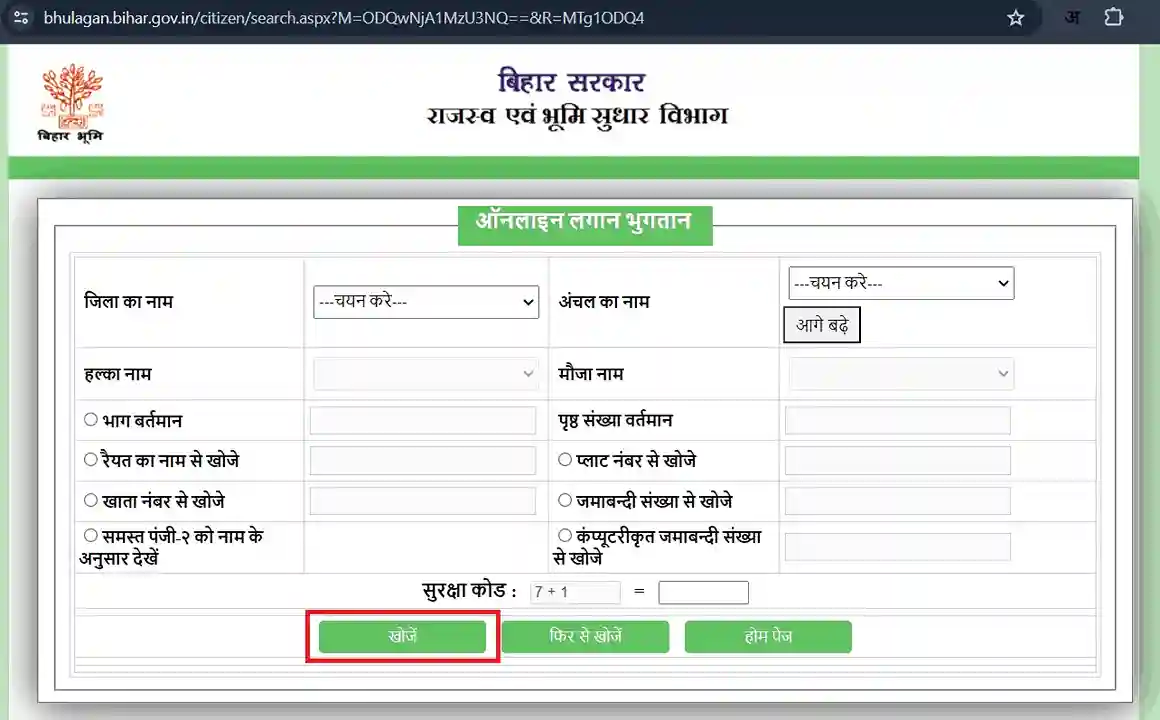Click the होम पेज button
Screen dimensions: 1160x720
768,636
